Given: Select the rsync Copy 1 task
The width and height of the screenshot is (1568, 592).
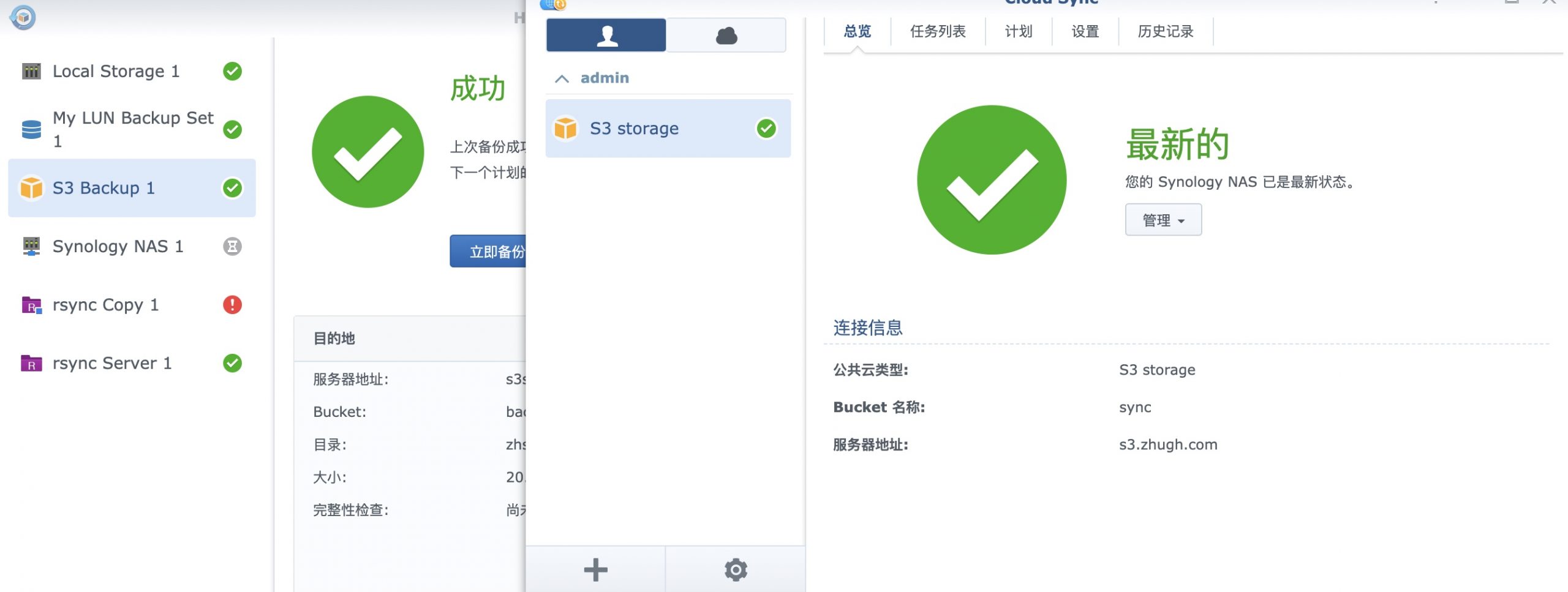Looking at the screenshot, I should [132, 305].
